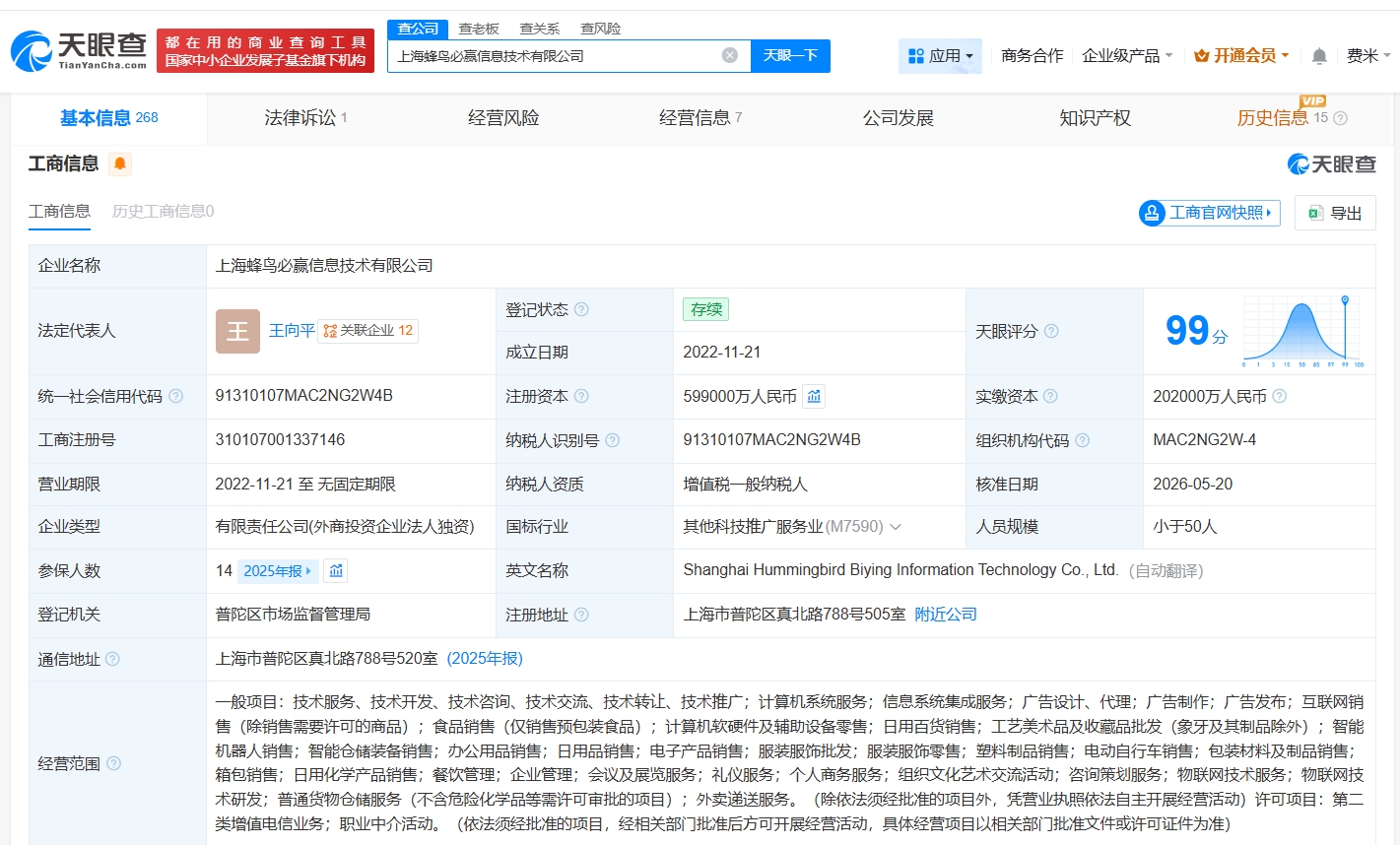Click the help icon after 202000万人民币
This screenshot has height=845, width=1400.
(1279, 396)
